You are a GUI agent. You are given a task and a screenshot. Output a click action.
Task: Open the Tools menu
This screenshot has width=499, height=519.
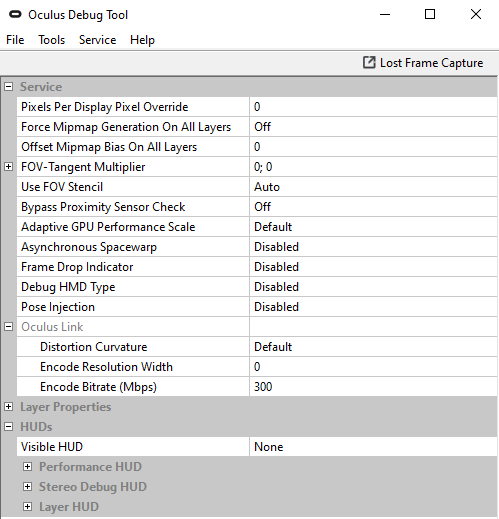(x=52, y=40)
